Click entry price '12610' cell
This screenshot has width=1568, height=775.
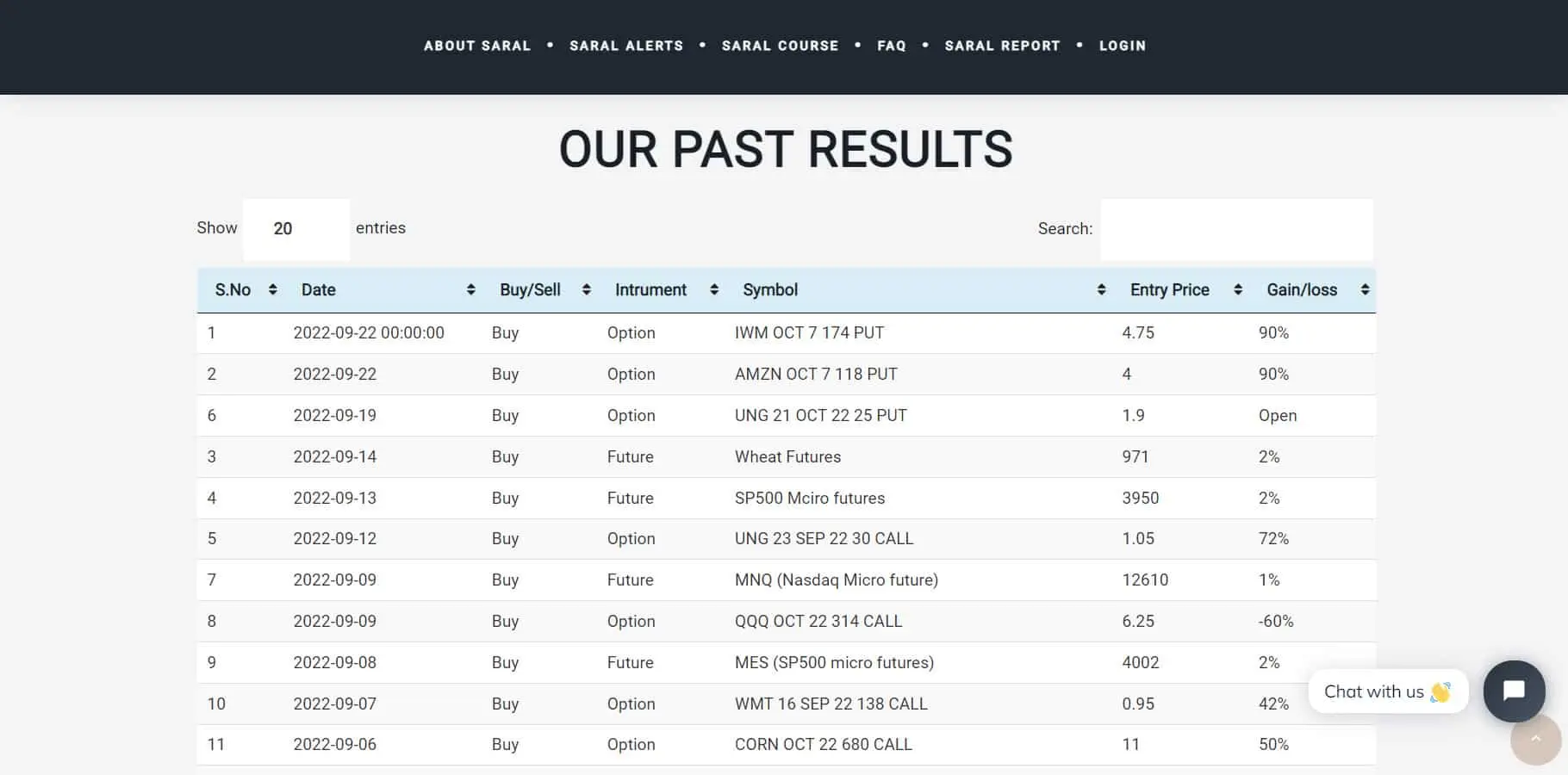pyautogui.click(x=1145, y=580)
